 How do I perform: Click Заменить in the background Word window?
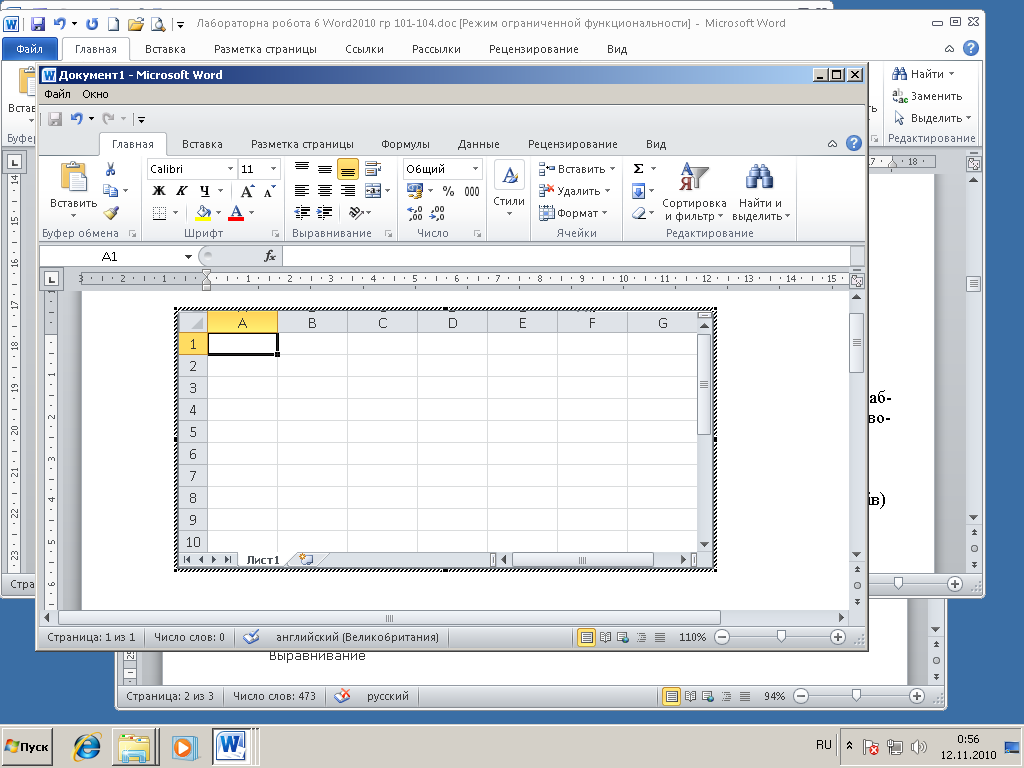927,96
